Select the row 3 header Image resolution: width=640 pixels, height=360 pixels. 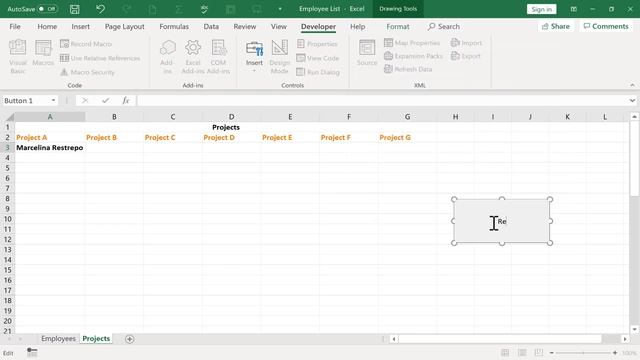pos(7,148)
